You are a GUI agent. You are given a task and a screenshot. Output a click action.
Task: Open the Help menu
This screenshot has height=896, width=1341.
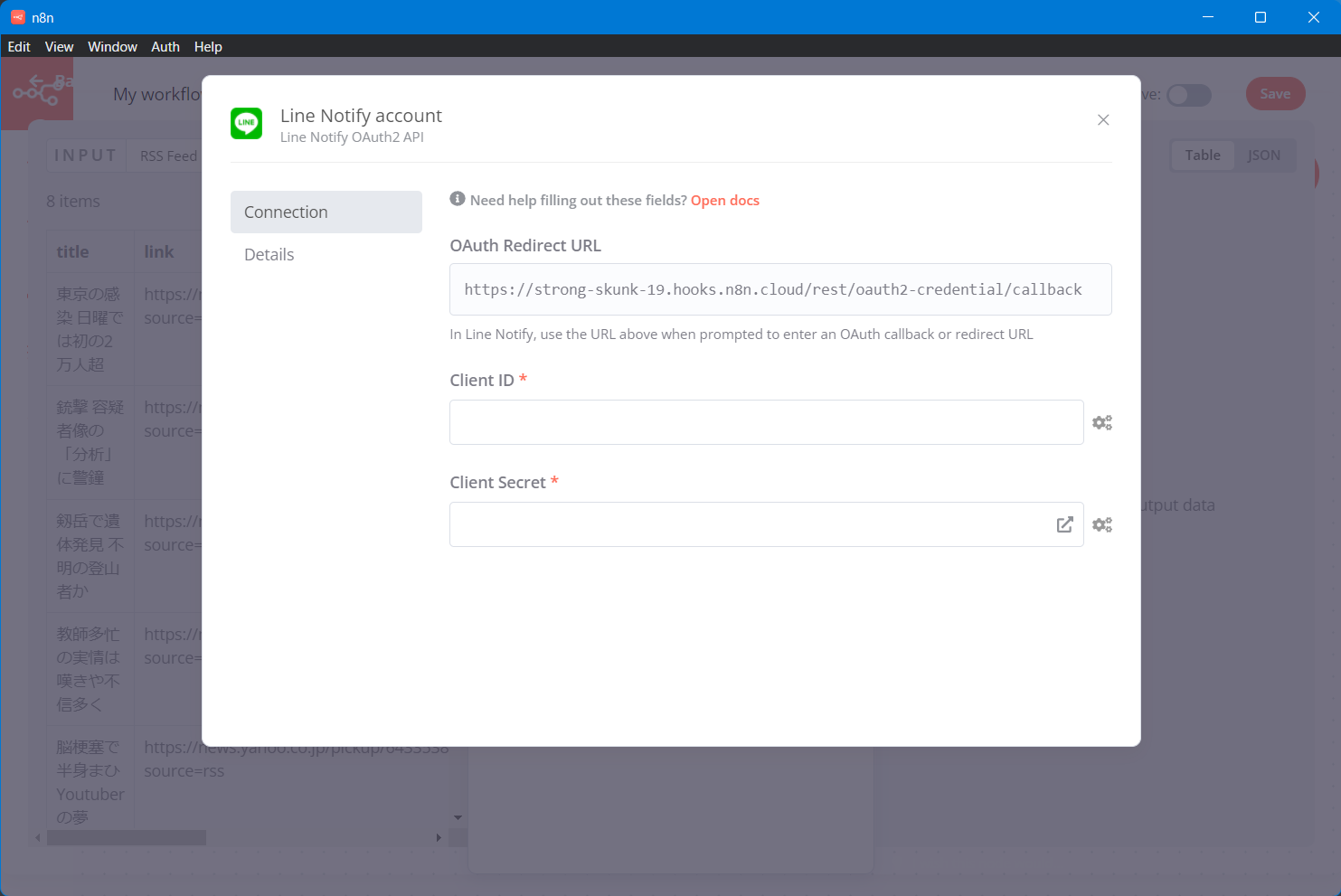click(x=208, y=47)
